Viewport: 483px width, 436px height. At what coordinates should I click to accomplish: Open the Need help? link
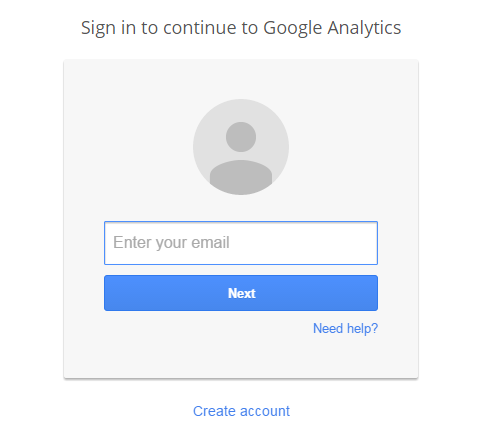[x=345, y=329]
